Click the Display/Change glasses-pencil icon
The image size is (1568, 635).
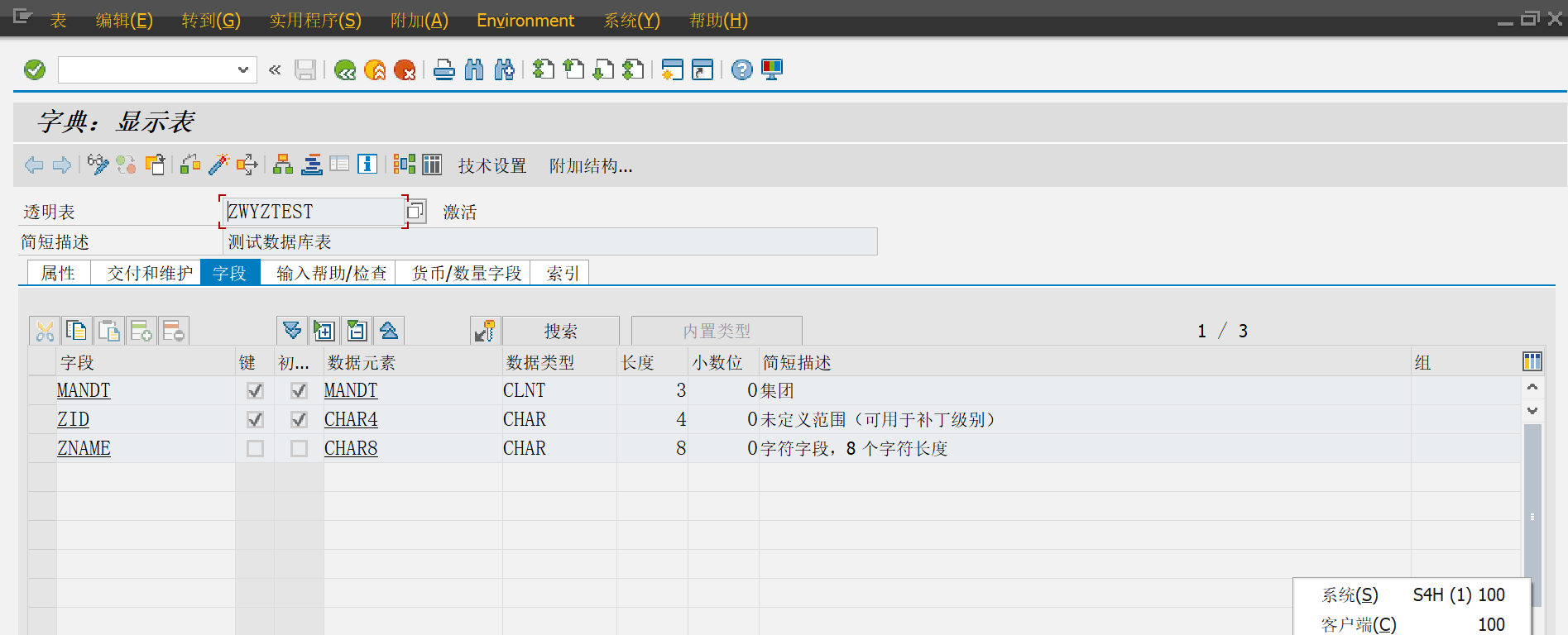point(98,165)
